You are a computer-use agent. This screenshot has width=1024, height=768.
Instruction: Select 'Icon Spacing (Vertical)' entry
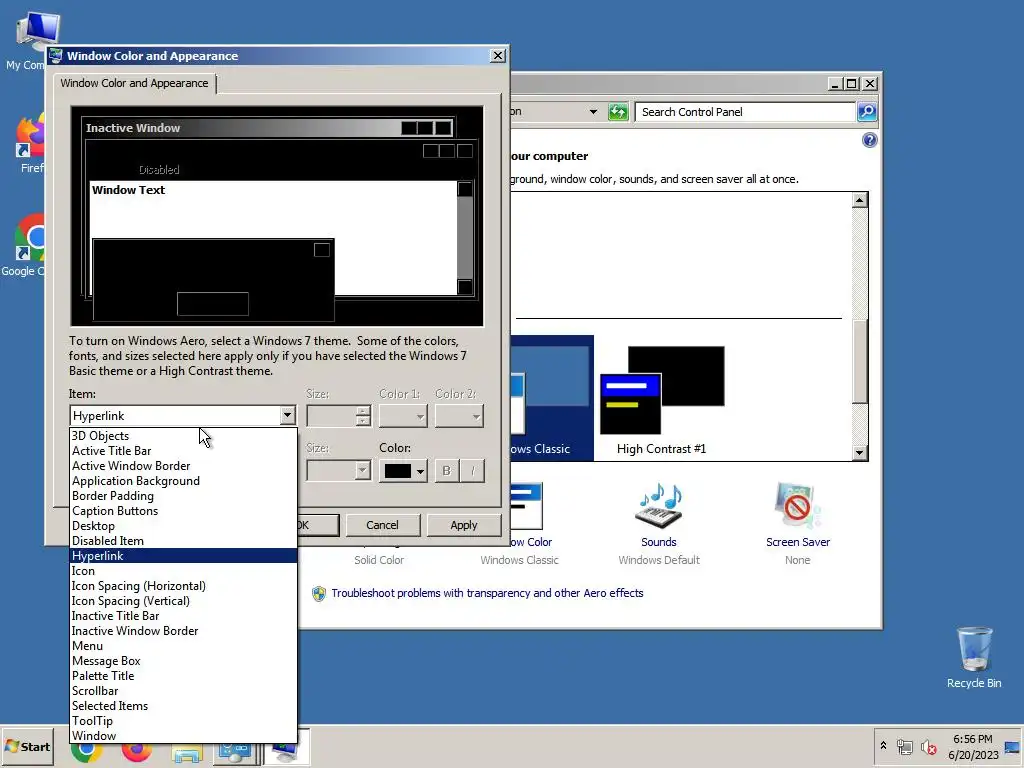[x=183, y=601]
